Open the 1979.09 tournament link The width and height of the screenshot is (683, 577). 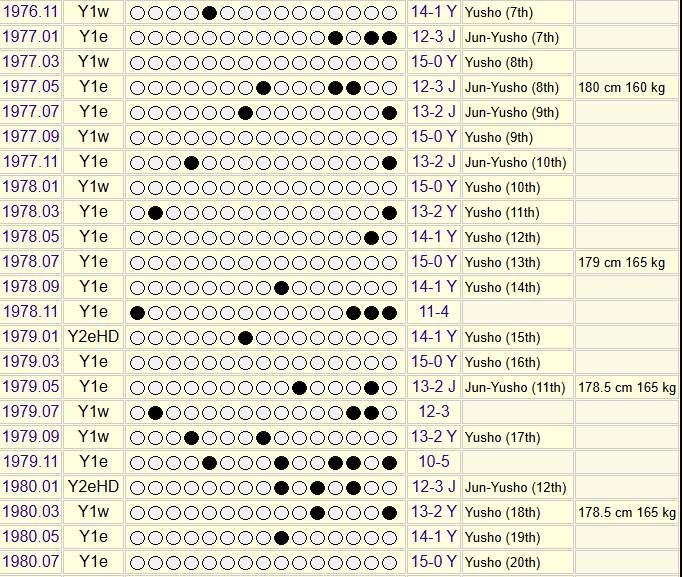pyautogui.click(x=30, y=437)
